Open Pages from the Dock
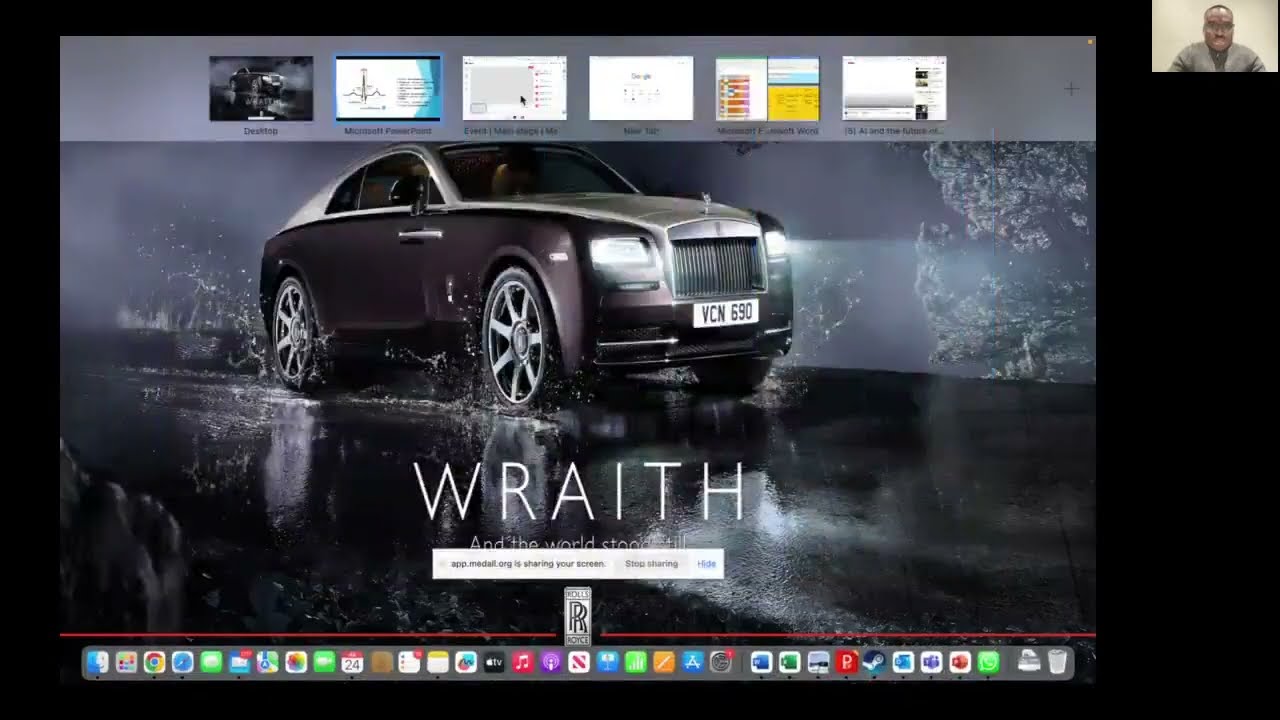Viewport: 1280px width, 720px height. [x=663, y=662]
